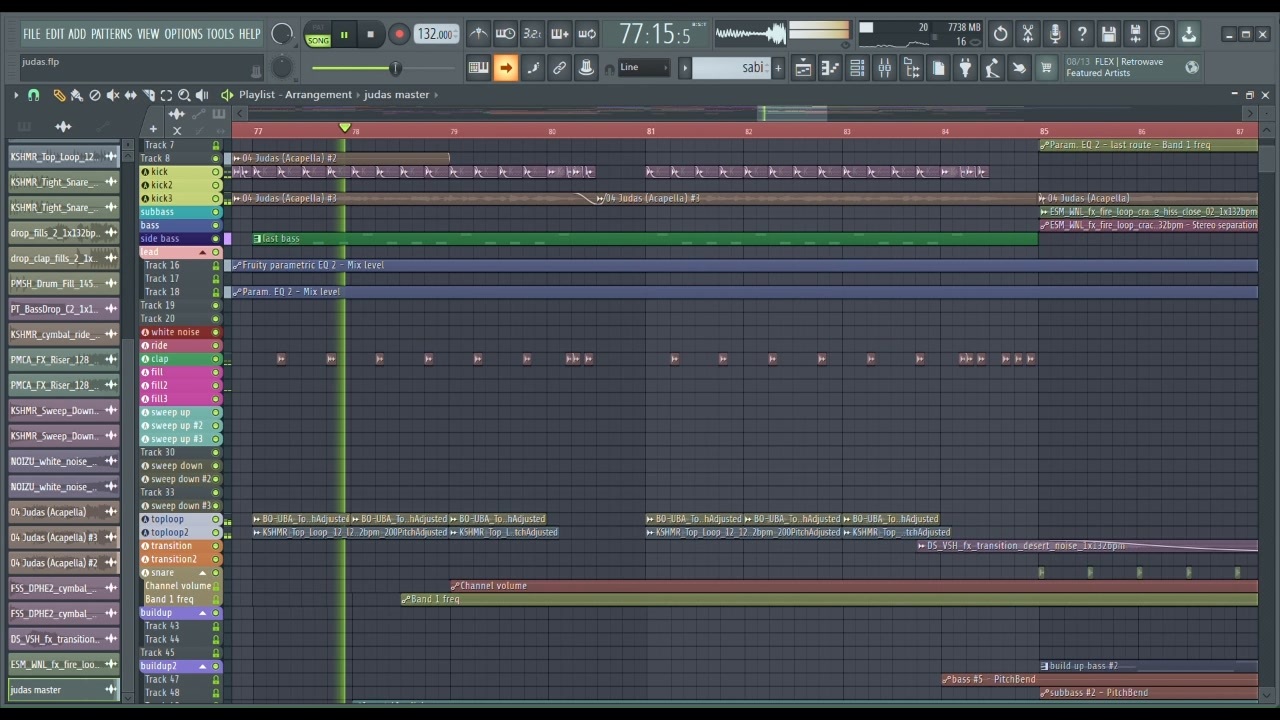Save project with the floppy disk icon
1280x720 pixels.
1108,34
